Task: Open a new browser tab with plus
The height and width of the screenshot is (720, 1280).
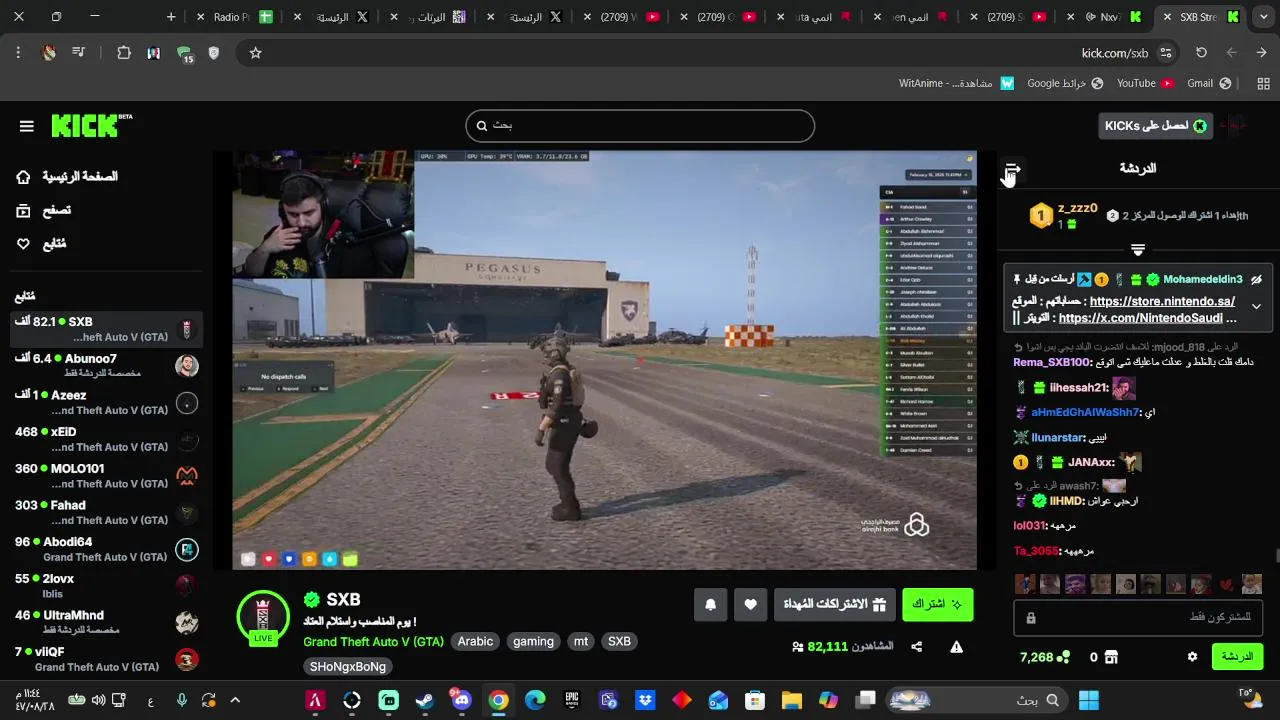Action: 171,17
